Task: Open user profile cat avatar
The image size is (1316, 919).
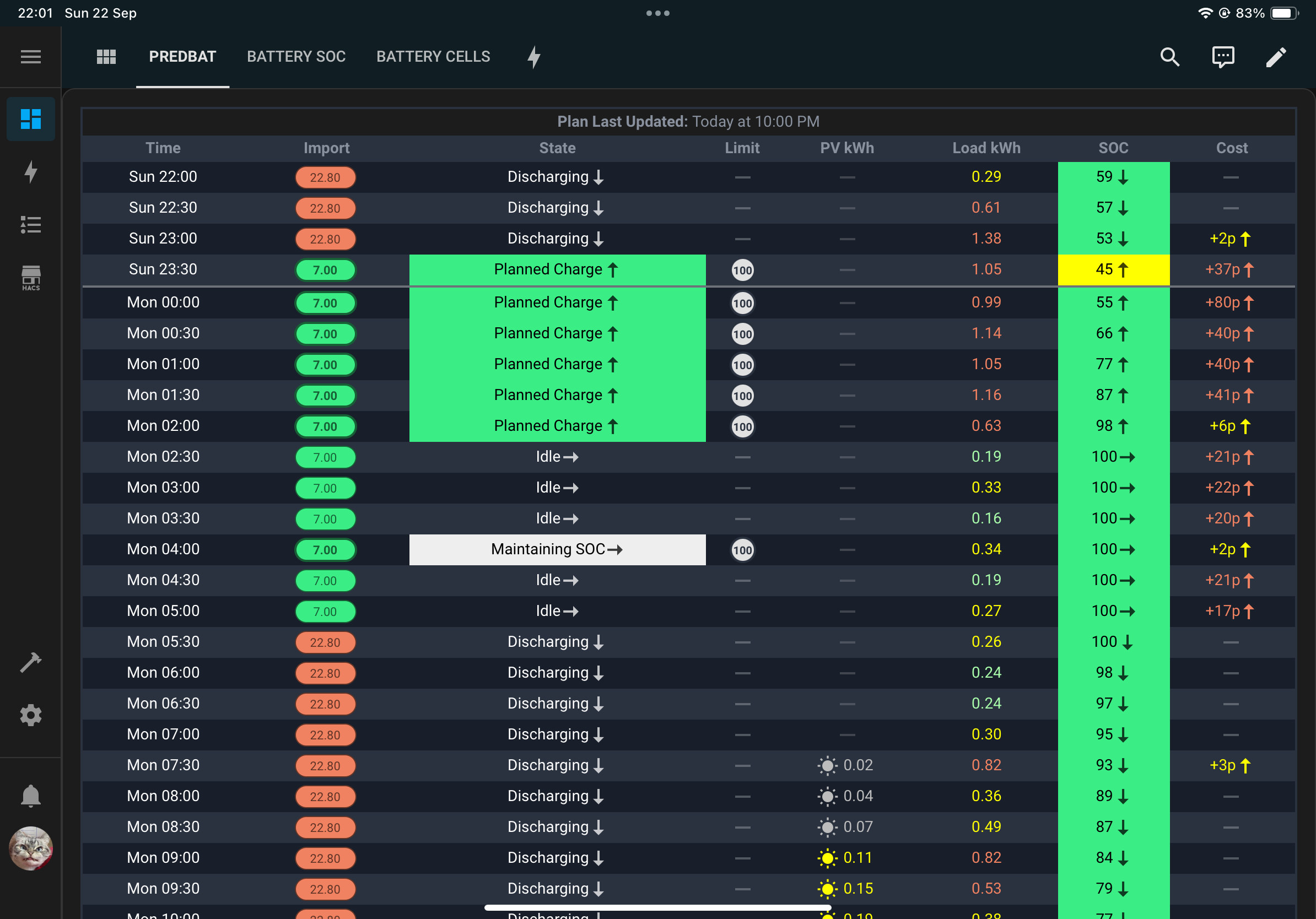Action: pyautogui.click(x=30, y=848)
